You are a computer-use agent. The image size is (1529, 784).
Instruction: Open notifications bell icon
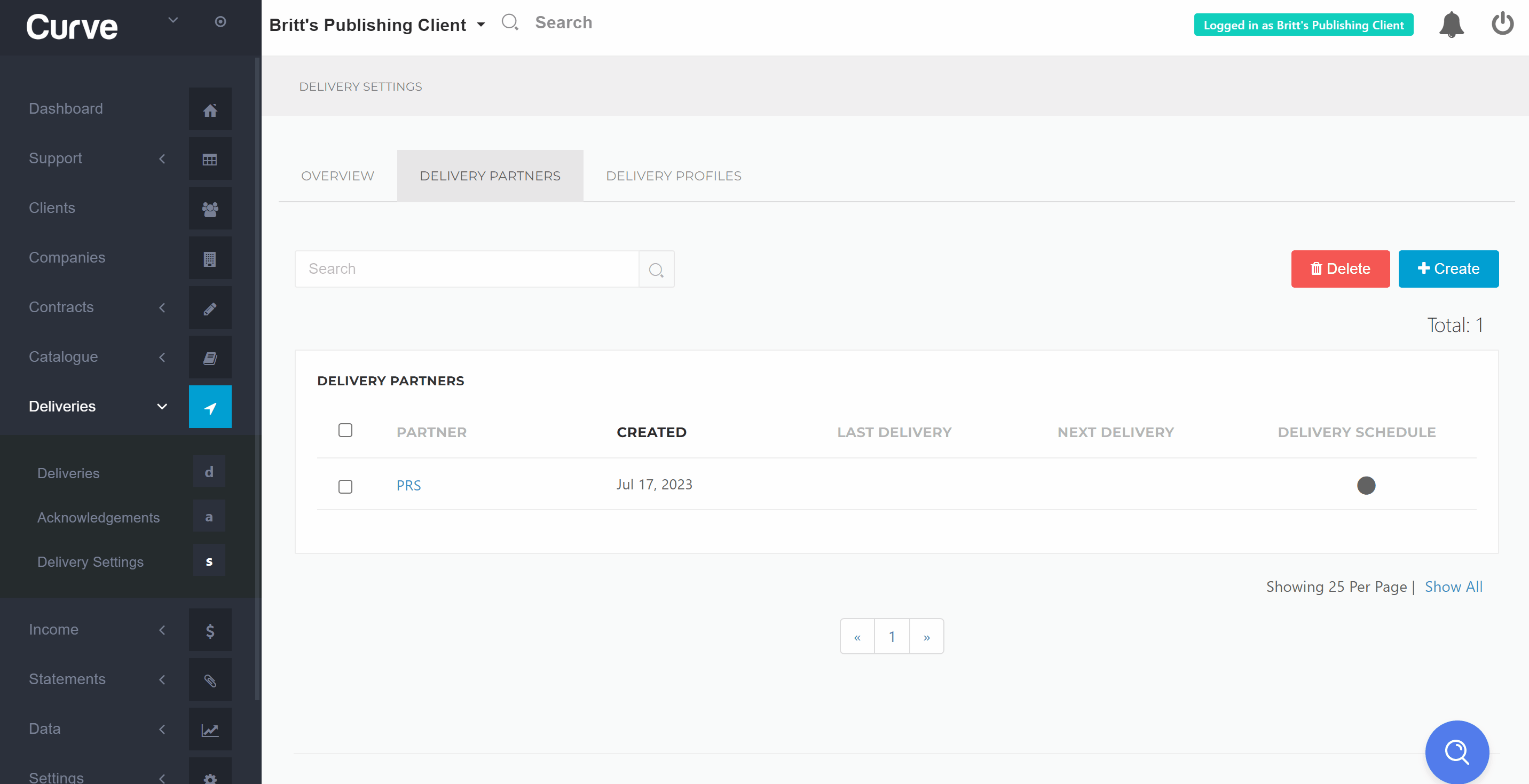(1451, 25)
